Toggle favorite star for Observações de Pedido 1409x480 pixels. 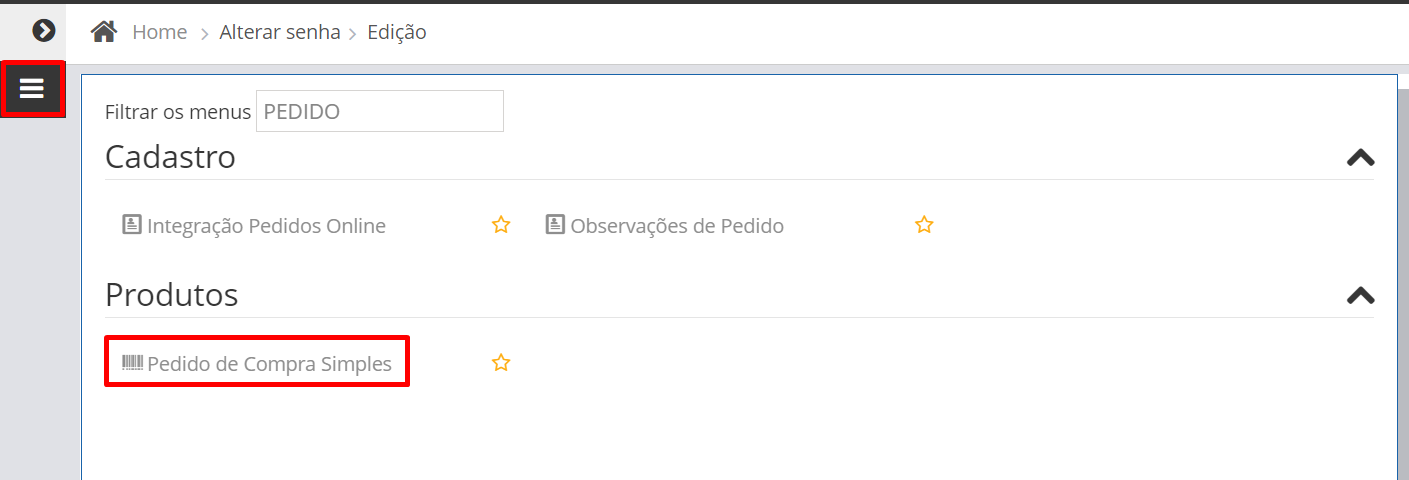pos(924,225)
